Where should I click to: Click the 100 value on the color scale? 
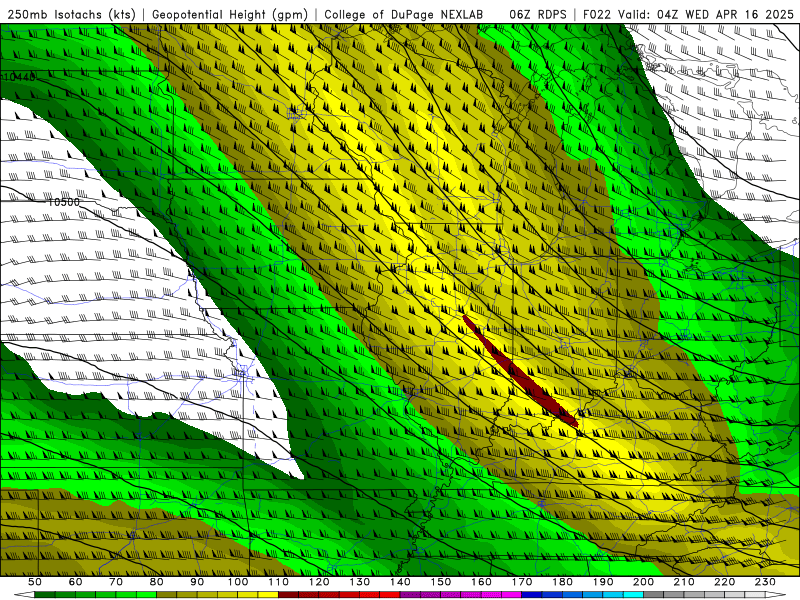(x=238, y=582)
